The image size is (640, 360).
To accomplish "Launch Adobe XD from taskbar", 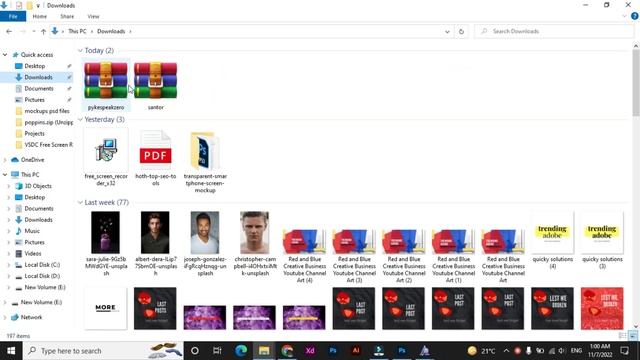I will click(x=310, y=351).
